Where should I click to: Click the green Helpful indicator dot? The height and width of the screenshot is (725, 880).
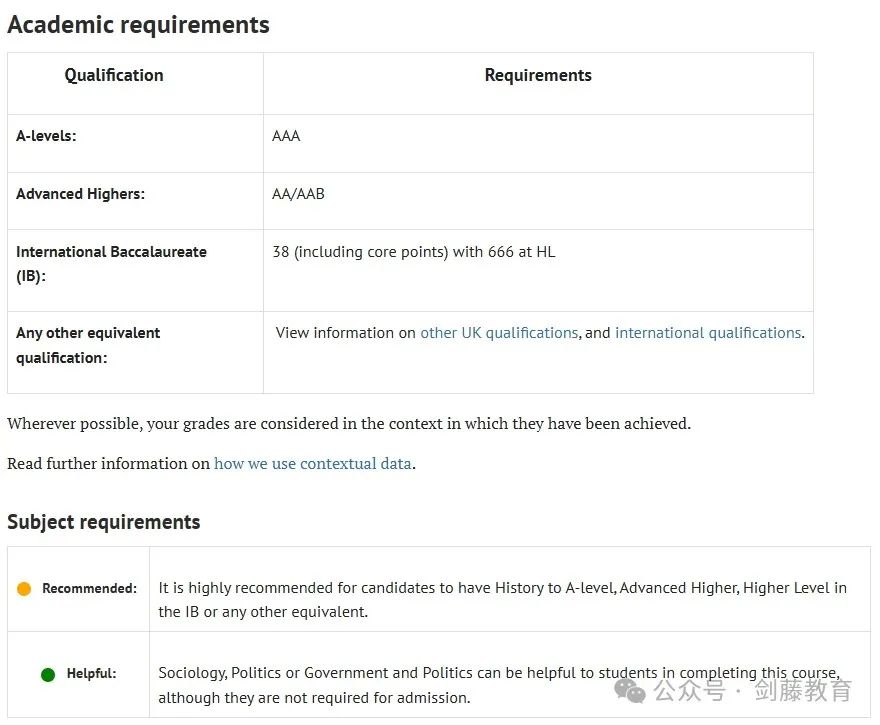click(x=48, y=674)
